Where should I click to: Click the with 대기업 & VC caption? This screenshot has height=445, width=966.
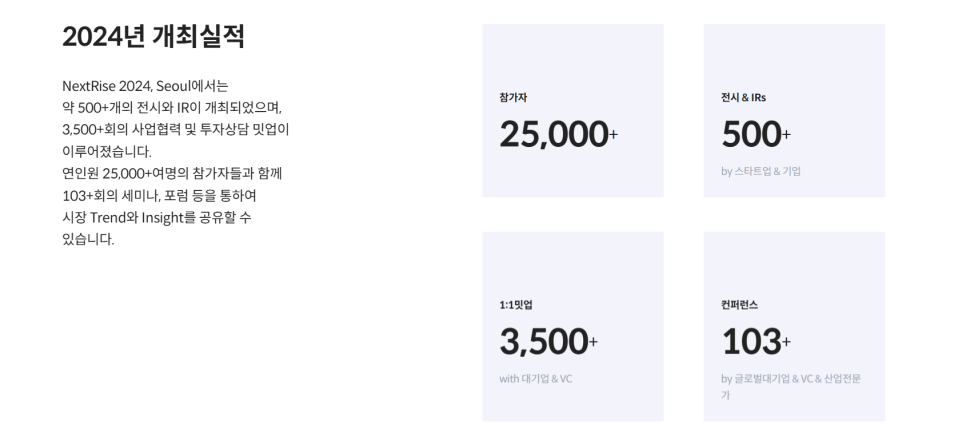tap(535, 378)
